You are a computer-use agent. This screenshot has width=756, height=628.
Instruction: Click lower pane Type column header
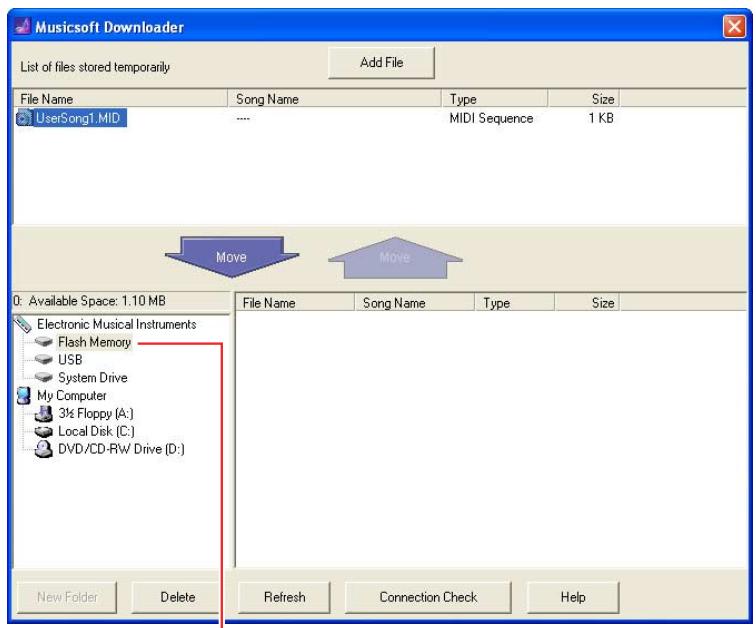[514, 303]
